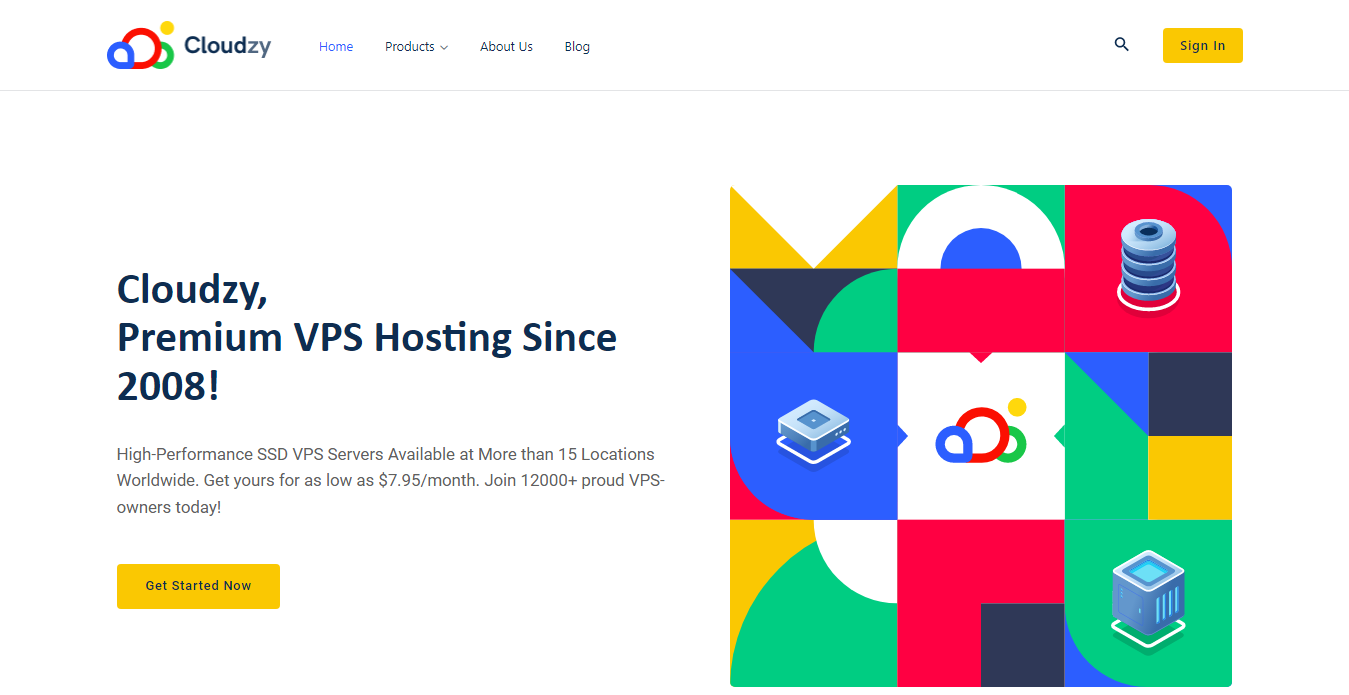The width and height of the screenshot is (1349, 695).
Task: Click the 'Cloudzy' wordmark text in the header
Action: tap(227, 46)
